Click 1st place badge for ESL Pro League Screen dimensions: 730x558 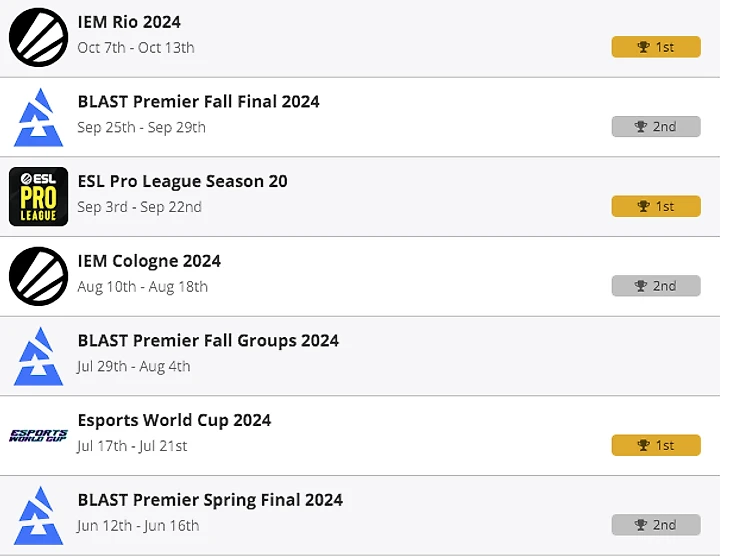[656, 206]
